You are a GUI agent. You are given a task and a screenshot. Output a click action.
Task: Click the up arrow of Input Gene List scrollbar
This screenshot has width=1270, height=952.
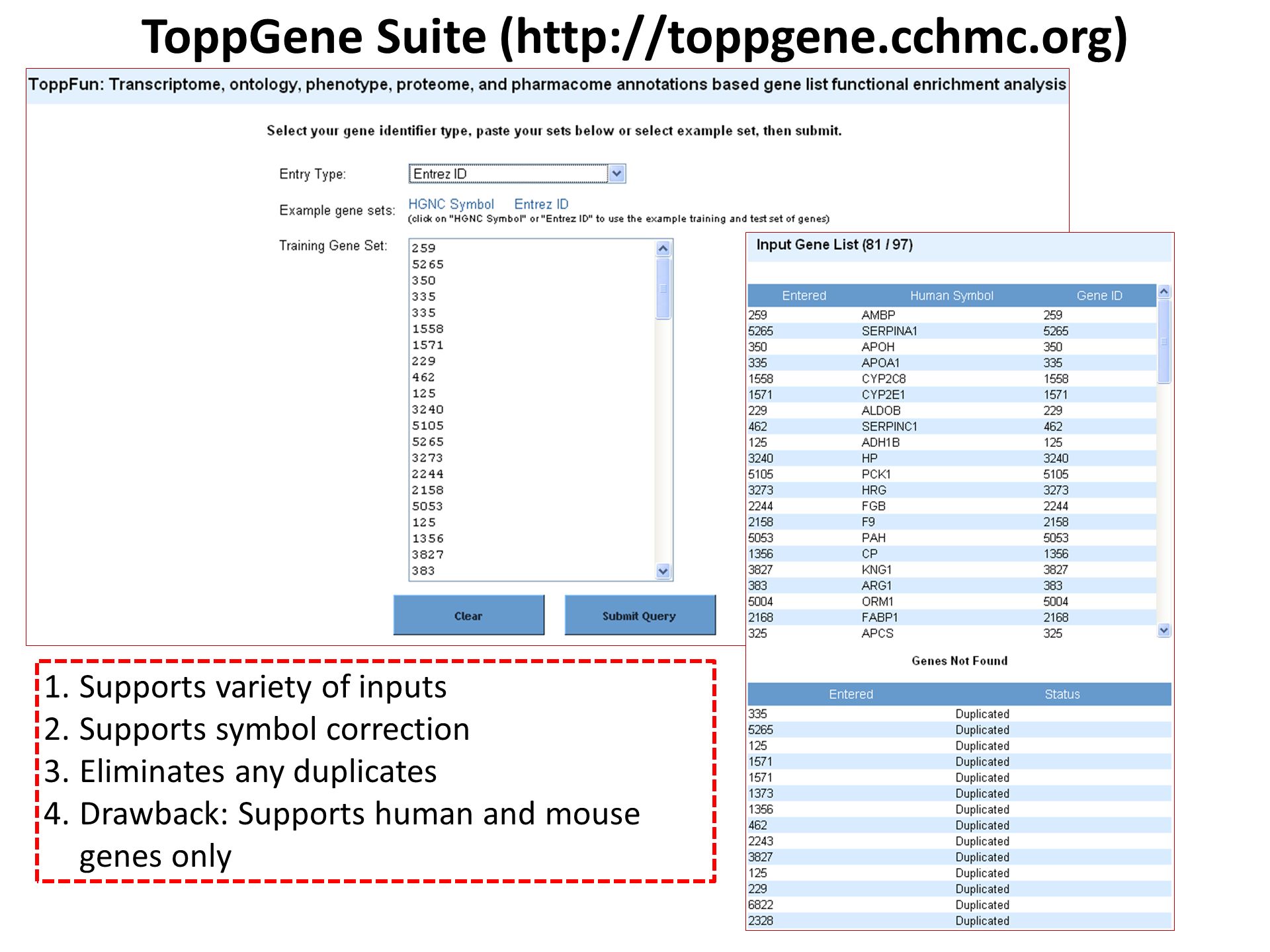1164,292
